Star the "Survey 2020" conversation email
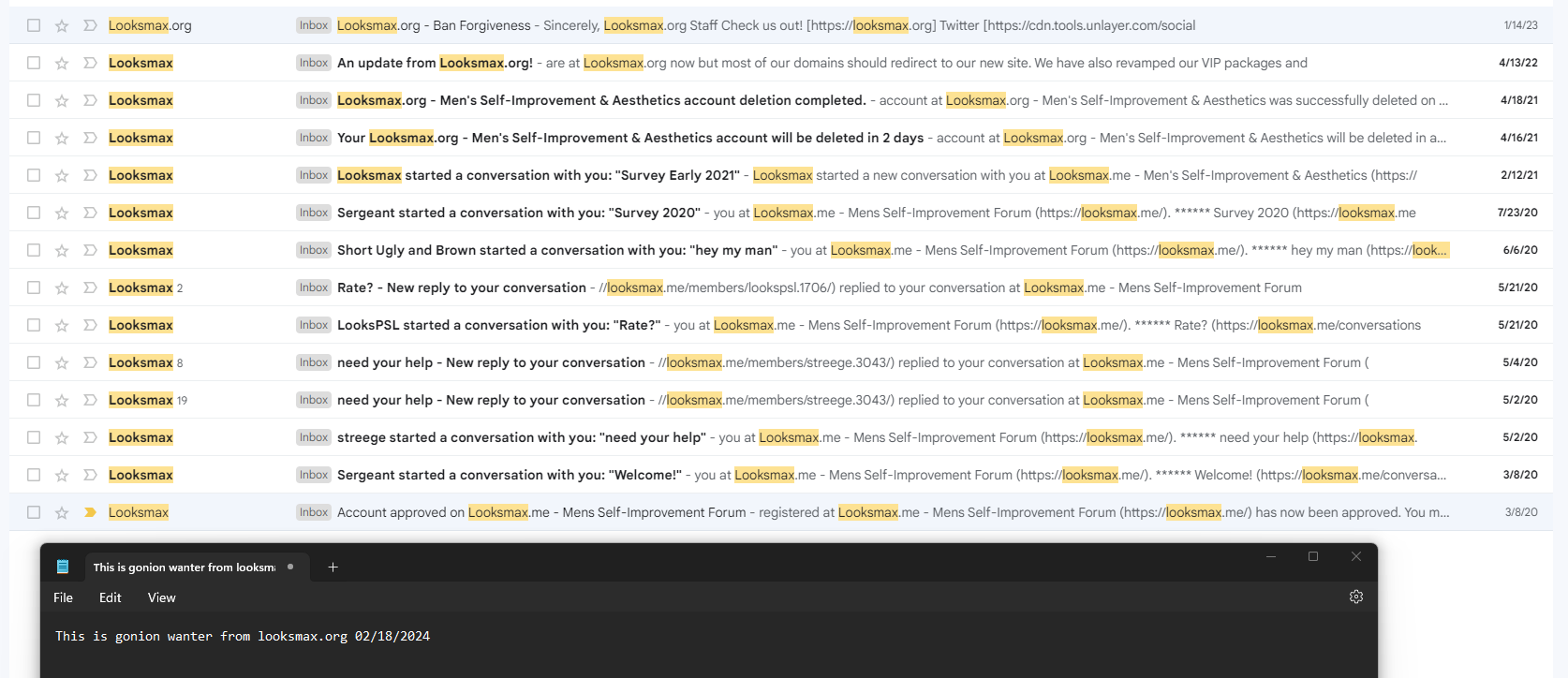Viewport: 1568px width, 678px height. [x=62, y=213]
